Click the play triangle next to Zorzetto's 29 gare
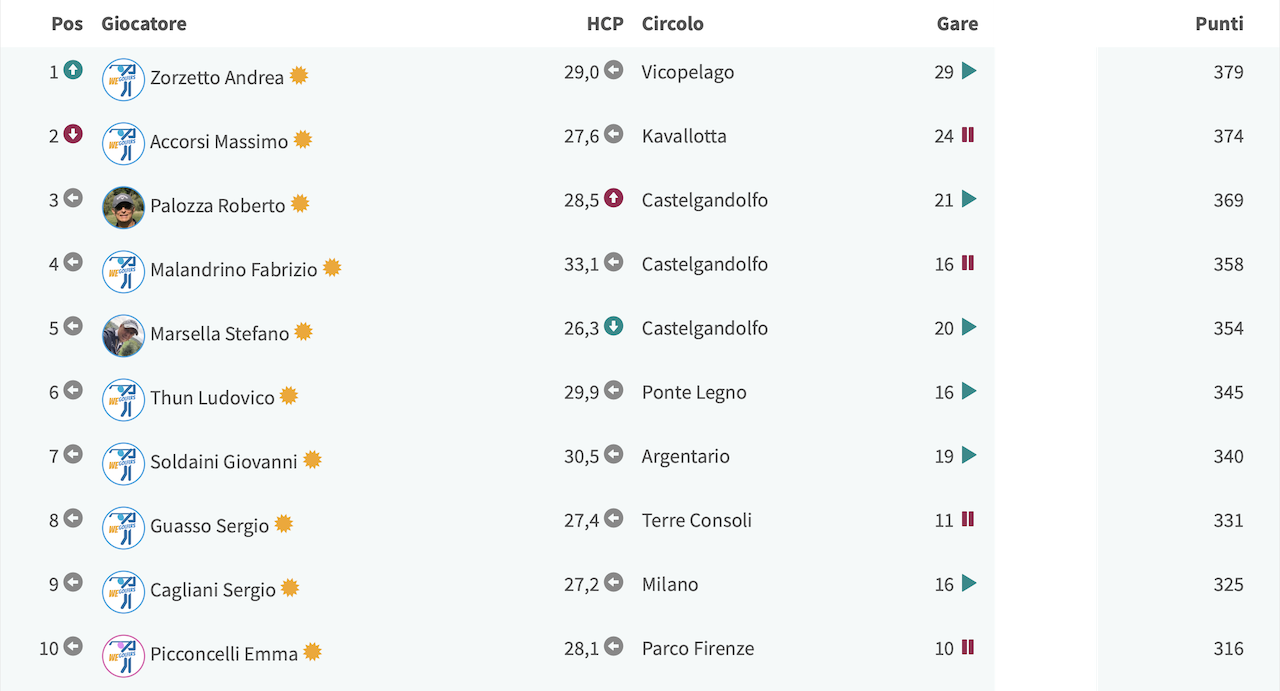The image size is (1280, 691). [968, 71]
